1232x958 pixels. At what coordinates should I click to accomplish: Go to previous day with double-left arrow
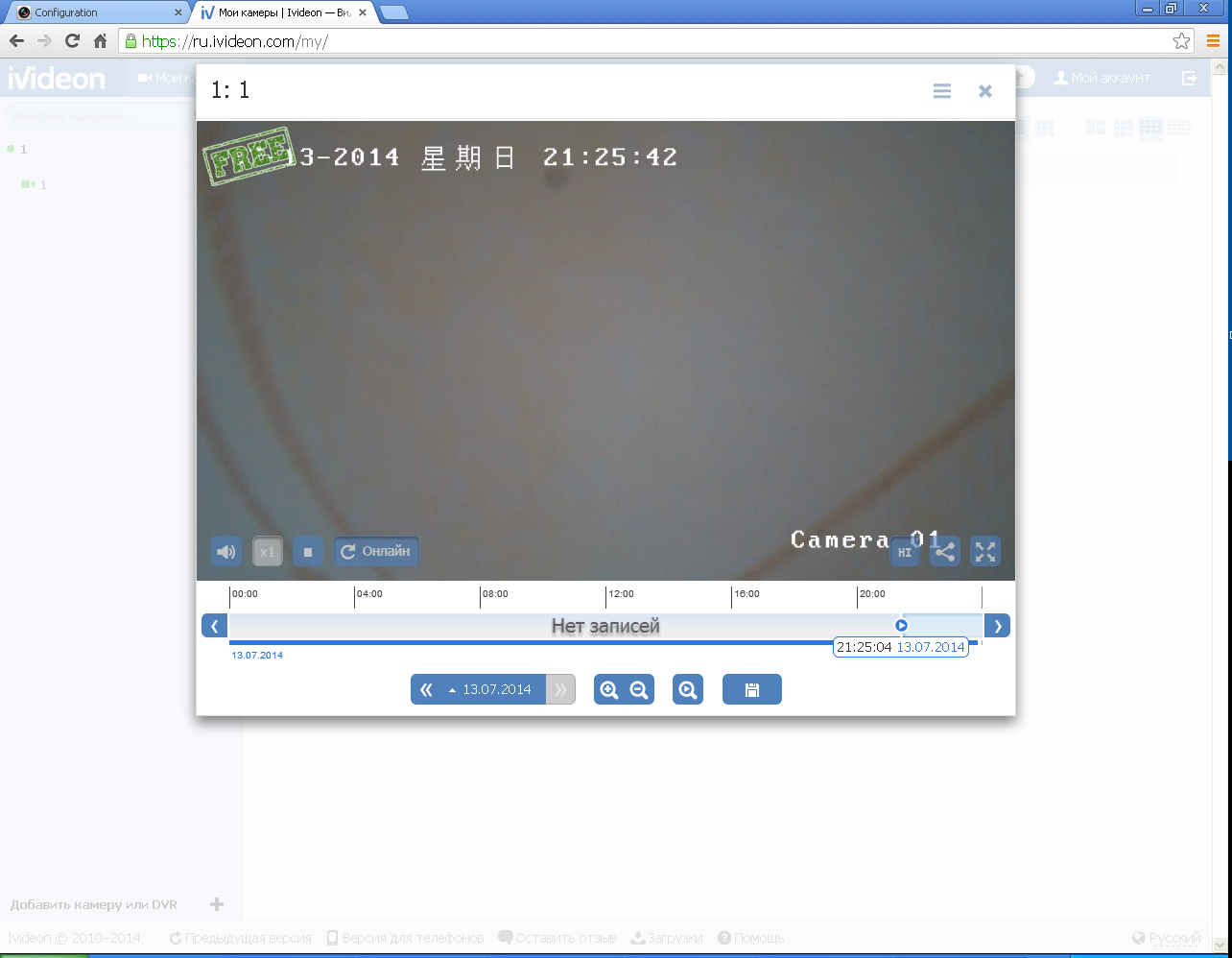pyautogui.click(x=427, y=689)
